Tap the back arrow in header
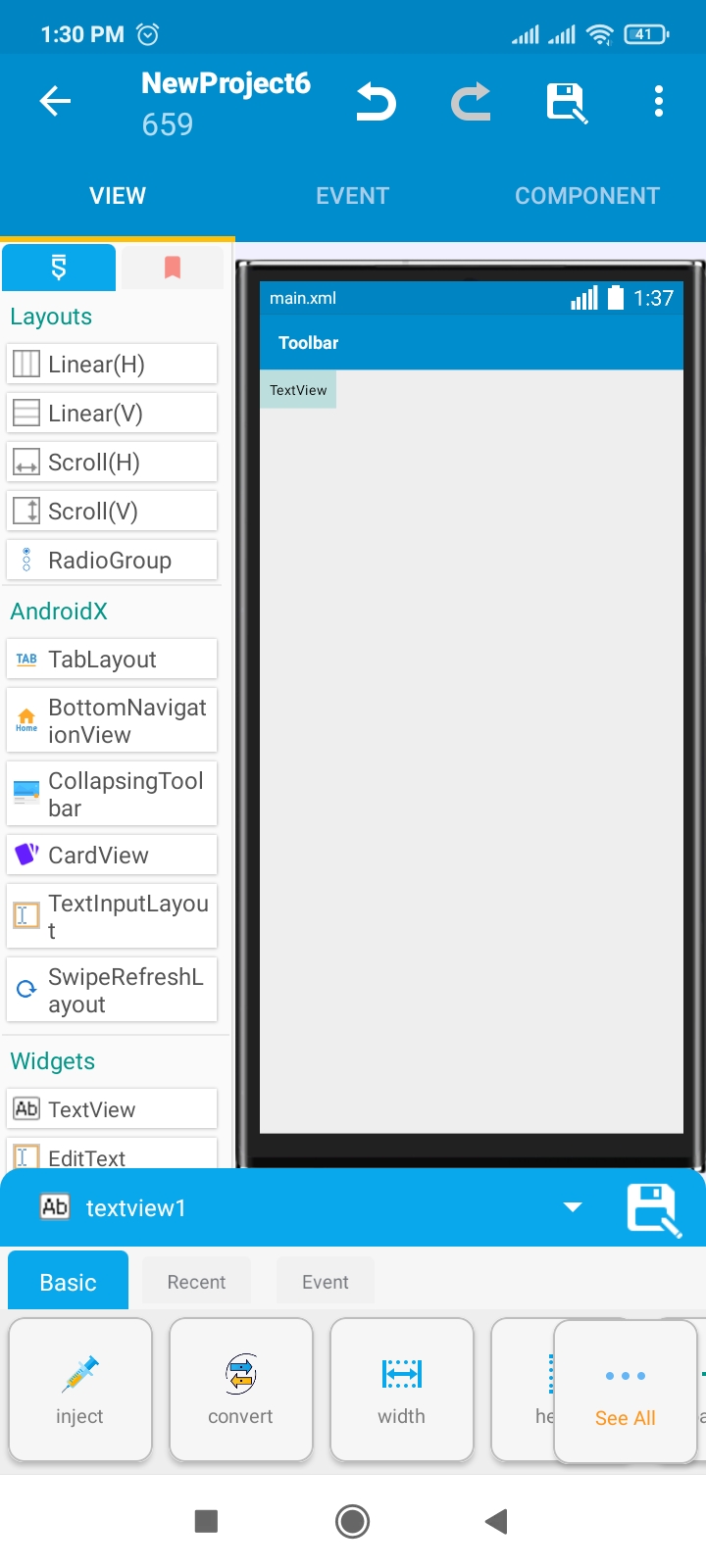This screenshot has height=1568, width=706. (55, 101)
